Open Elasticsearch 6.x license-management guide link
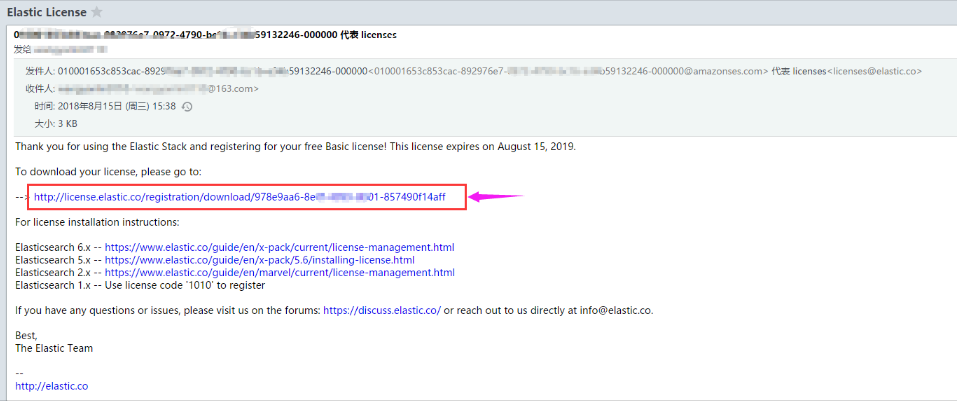The height and width of the screenshot is (401, 957). coord(280,248)
